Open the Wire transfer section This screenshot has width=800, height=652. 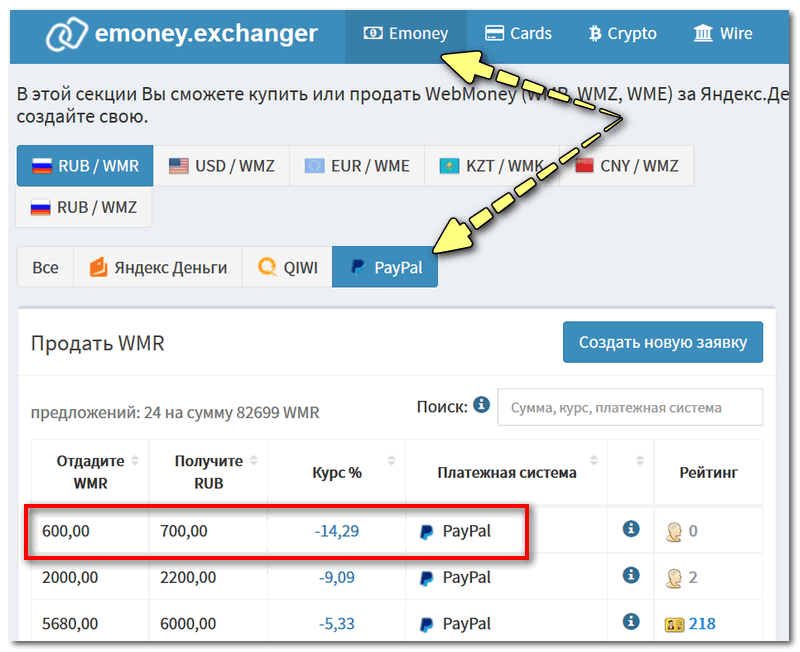722,34
